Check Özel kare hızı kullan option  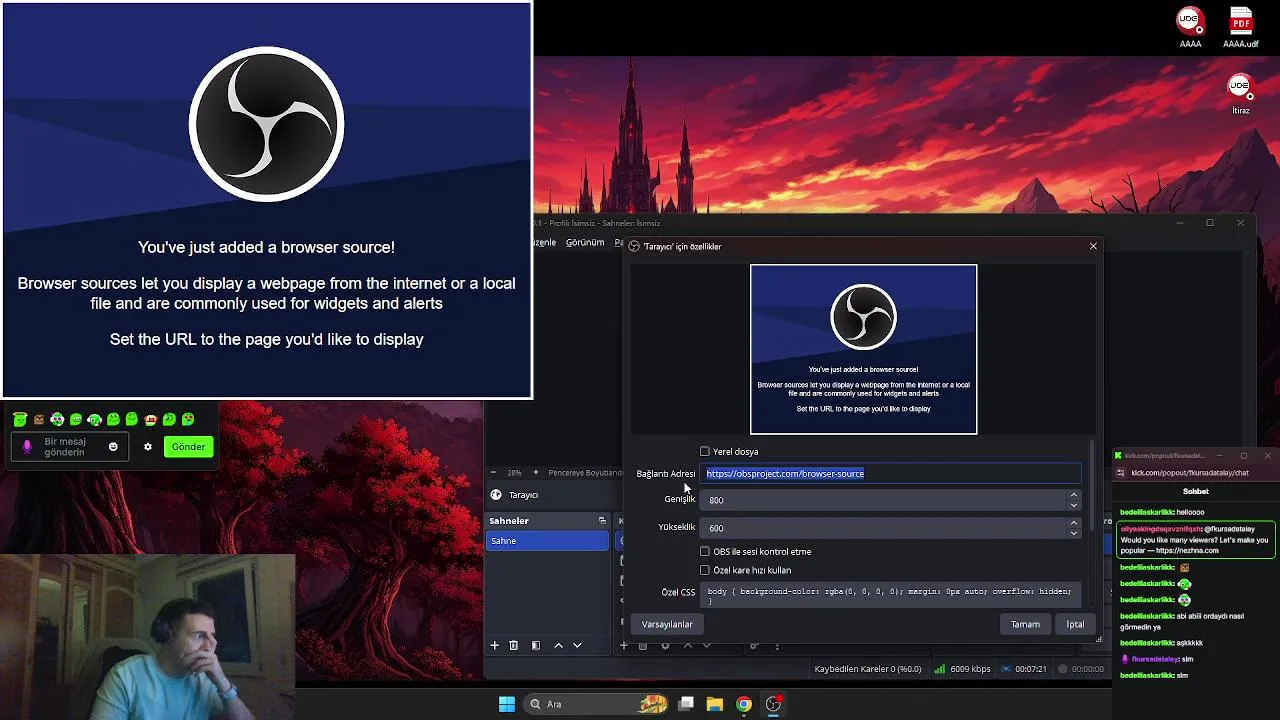pos(705,571)
